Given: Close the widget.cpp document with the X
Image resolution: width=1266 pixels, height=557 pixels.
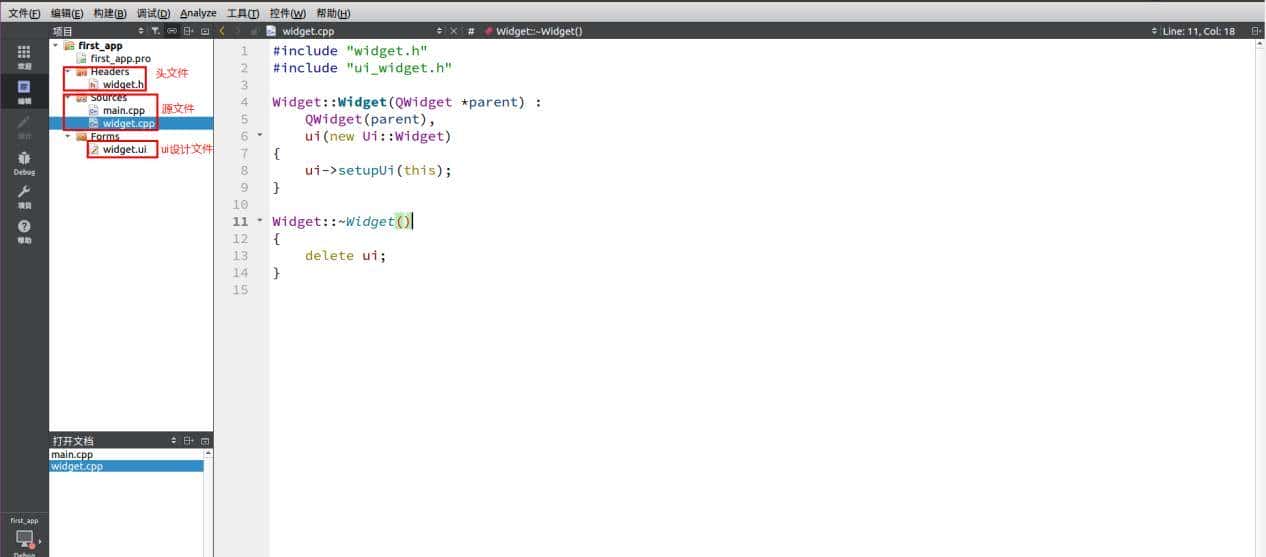Looking at the screenshot, I should point(454,31).
